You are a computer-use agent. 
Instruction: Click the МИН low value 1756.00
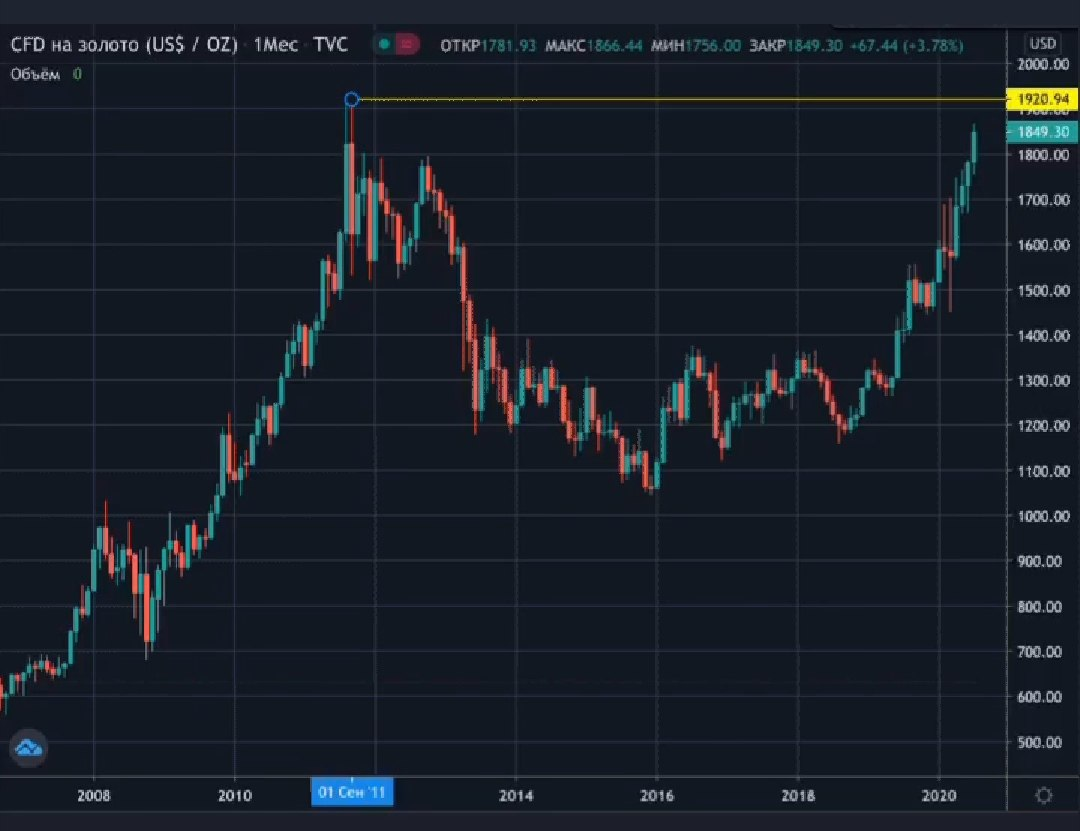click(x=713, y=45)
